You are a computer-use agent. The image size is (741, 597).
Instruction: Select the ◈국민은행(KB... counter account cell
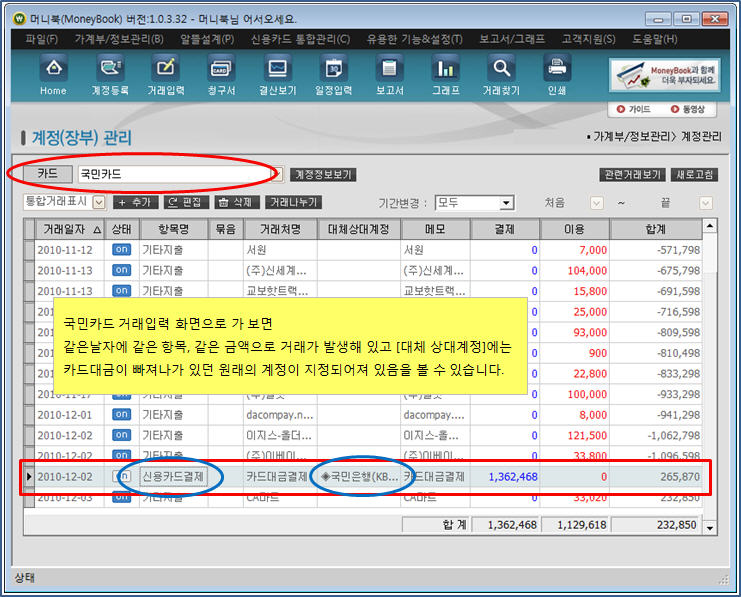point(359,476)
